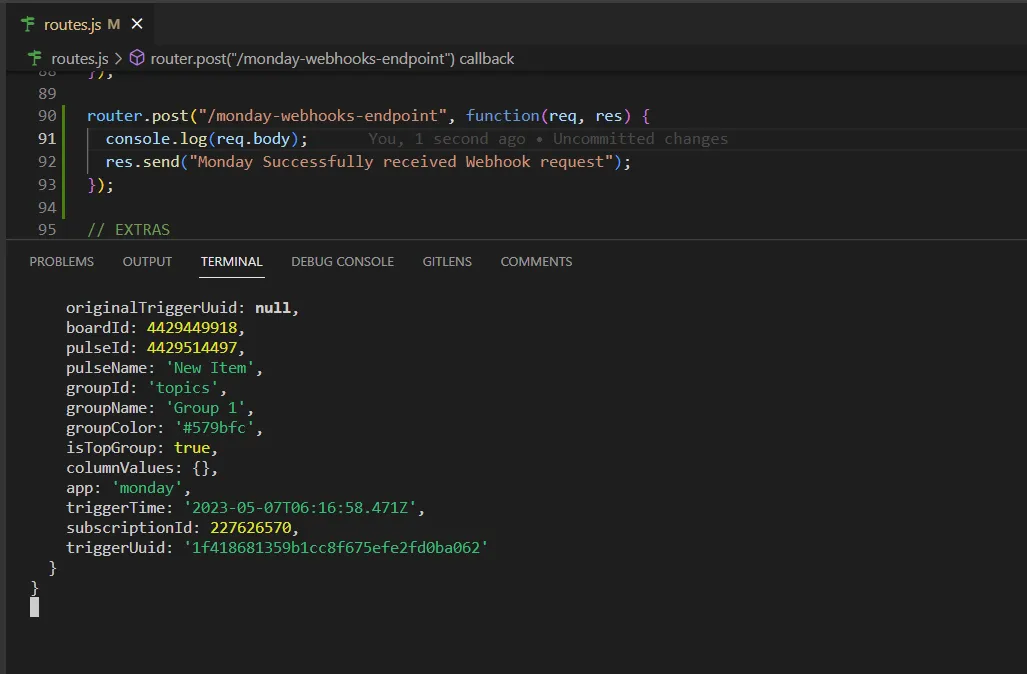The height and width of the screenshot is (674, 1027).
Task: Click the breadcrumb chevron separator
Action: click(x=119, y=59)
